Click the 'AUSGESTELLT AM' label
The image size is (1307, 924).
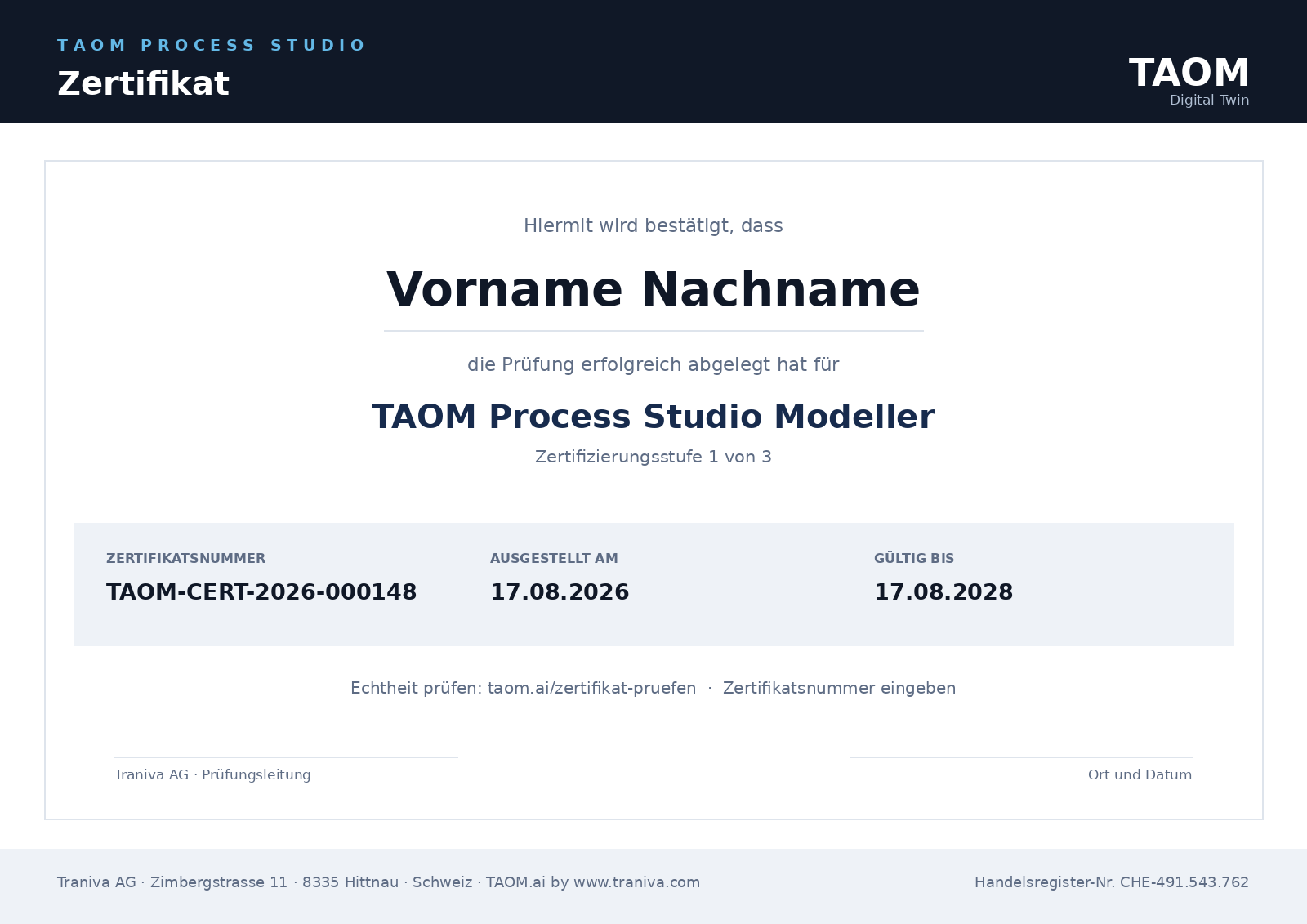554,559
